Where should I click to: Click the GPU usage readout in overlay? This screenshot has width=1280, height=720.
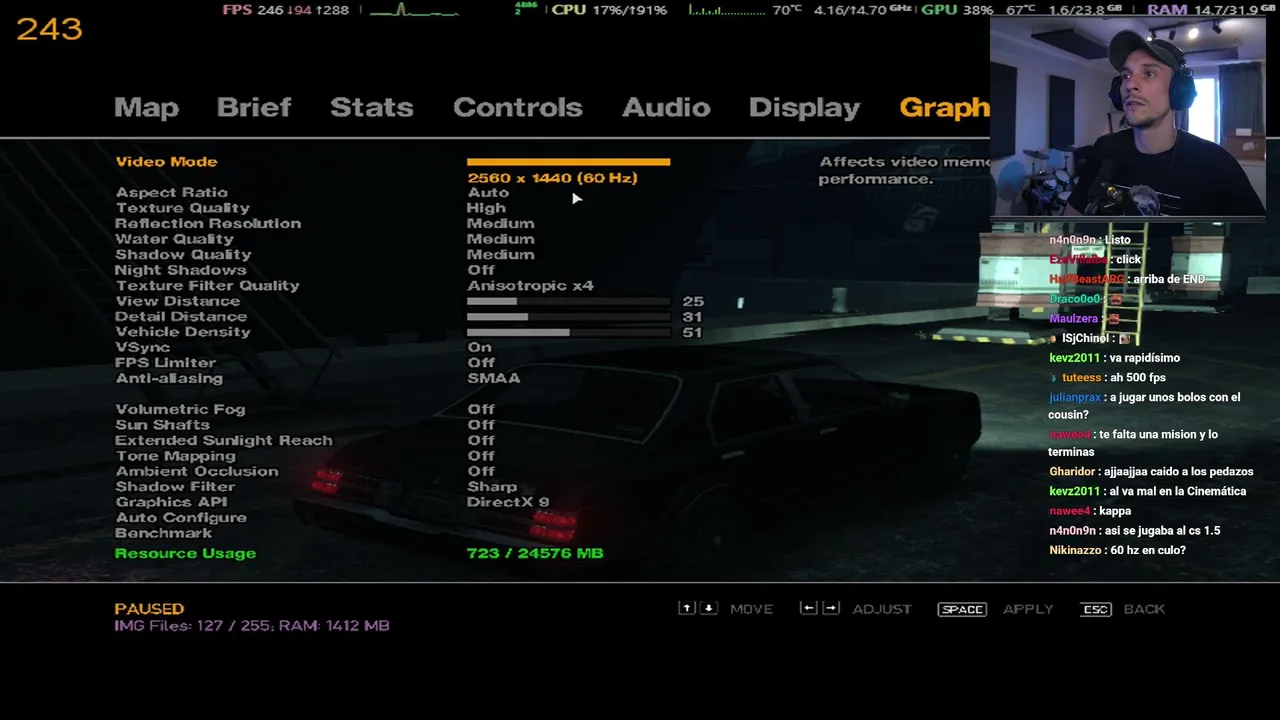pos(957,10)
